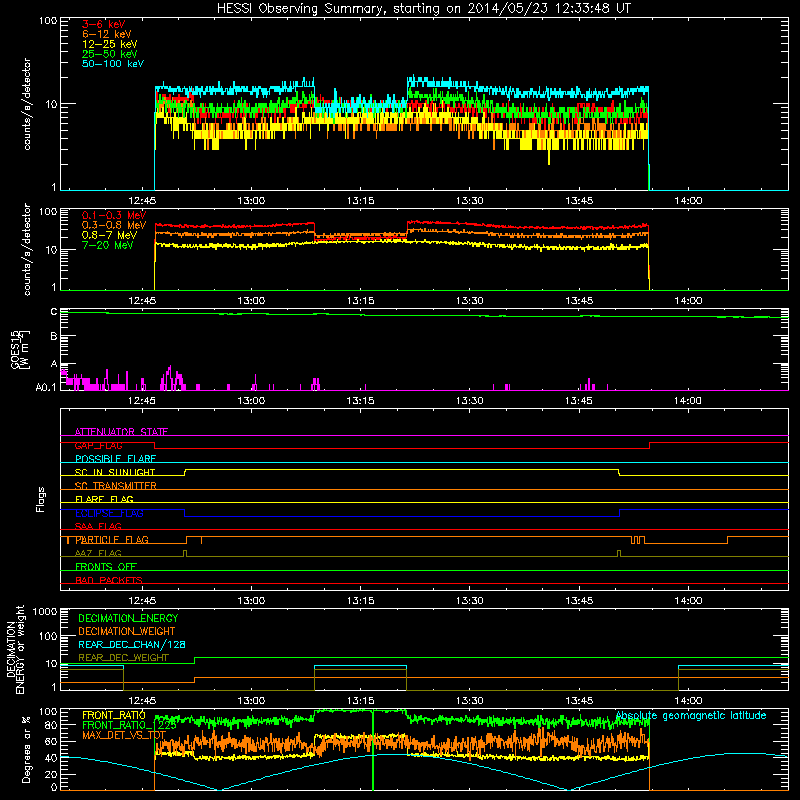Click the 1000 tick label in decimation panel
Viewport: 800px width, 800px height.
[x=45, y=611]
